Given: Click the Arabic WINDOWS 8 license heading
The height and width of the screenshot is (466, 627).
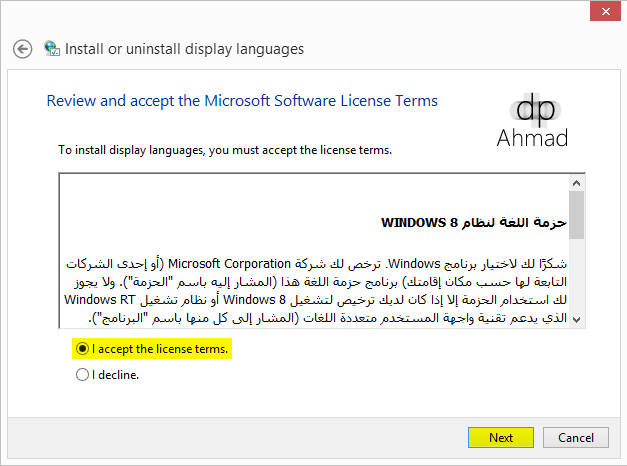Looking at the screenshot, I should click(474, 221).
